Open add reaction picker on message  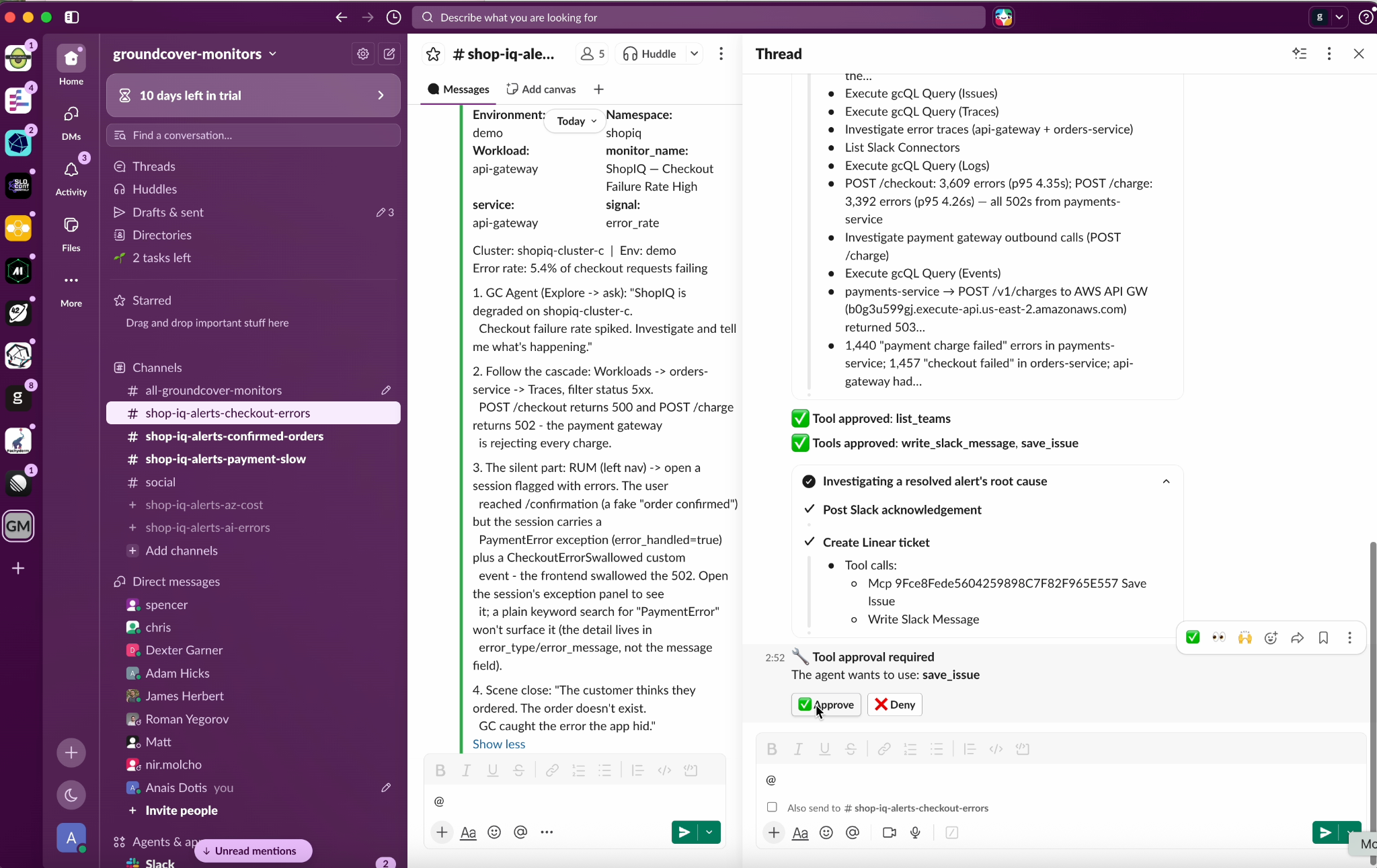pyautogui.click(x=1271, y=637)
